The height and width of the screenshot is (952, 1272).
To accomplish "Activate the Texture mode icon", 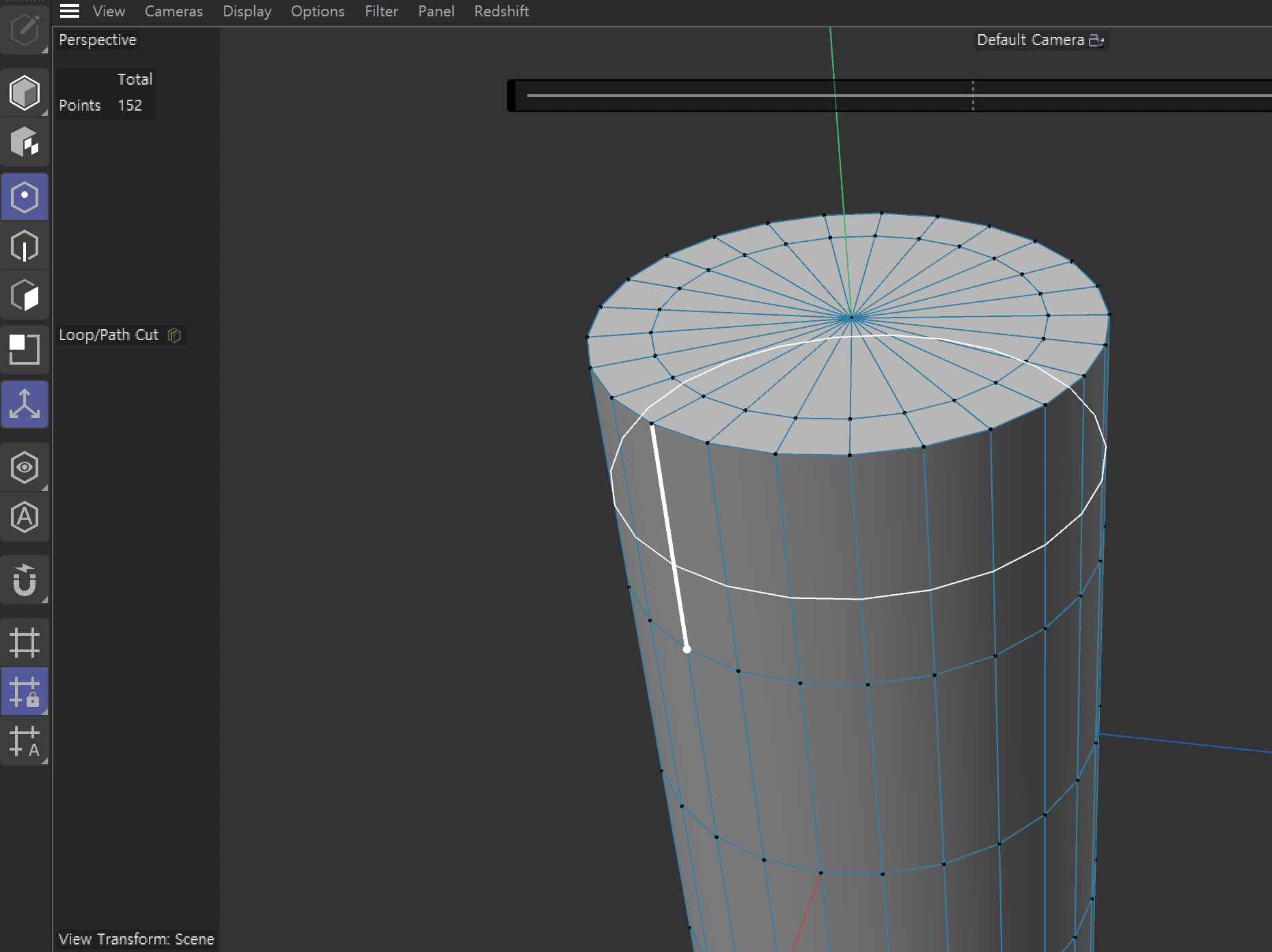I will 25,143.
